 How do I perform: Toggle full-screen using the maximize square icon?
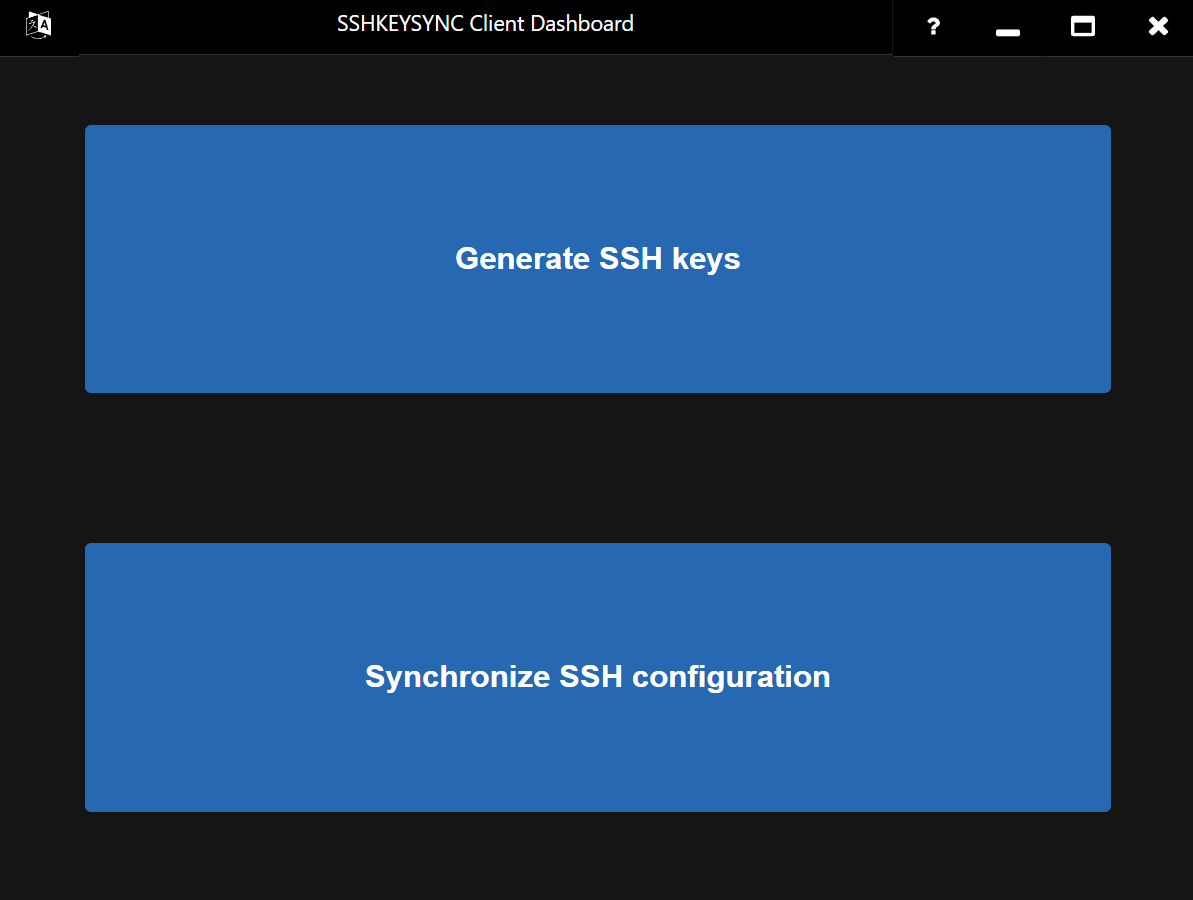point(1082,27)
